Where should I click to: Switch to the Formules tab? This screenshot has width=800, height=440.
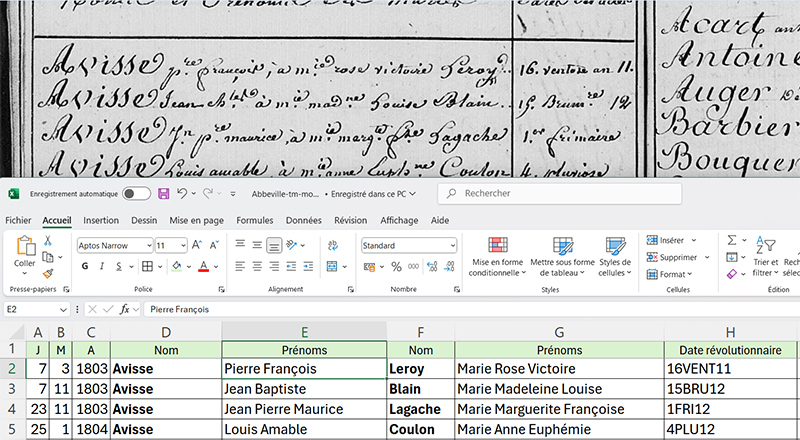pyautogui.click(x=255, y=221)
